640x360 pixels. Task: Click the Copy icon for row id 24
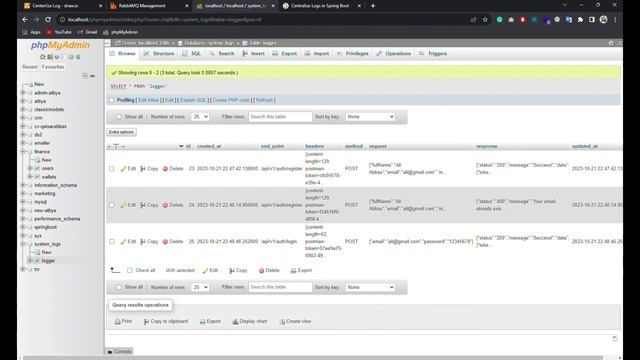coord(143,205)
